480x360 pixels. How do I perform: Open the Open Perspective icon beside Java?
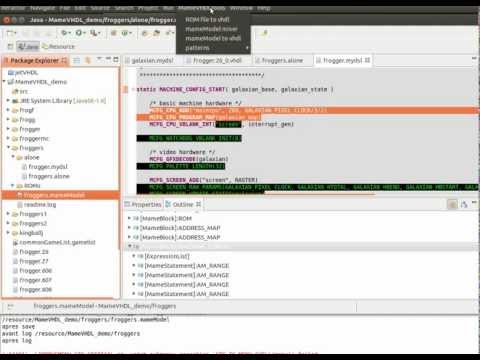pyautogui.click(x=10, y=46)
